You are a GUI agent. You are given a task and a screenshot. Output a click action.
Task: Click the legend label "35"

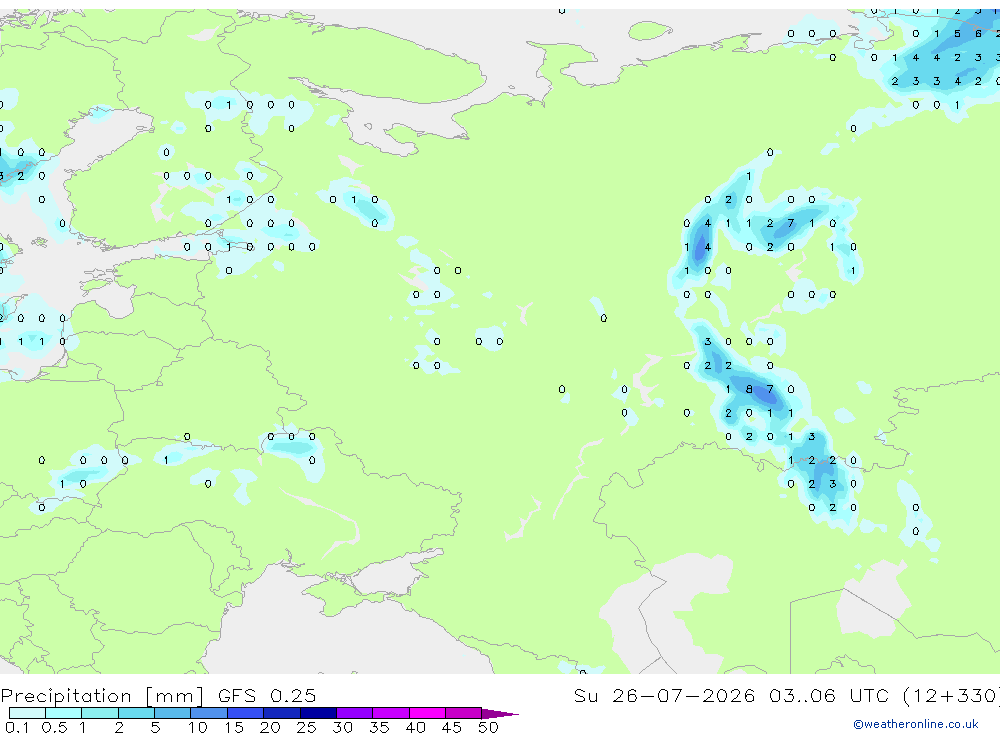pos(379,727)
